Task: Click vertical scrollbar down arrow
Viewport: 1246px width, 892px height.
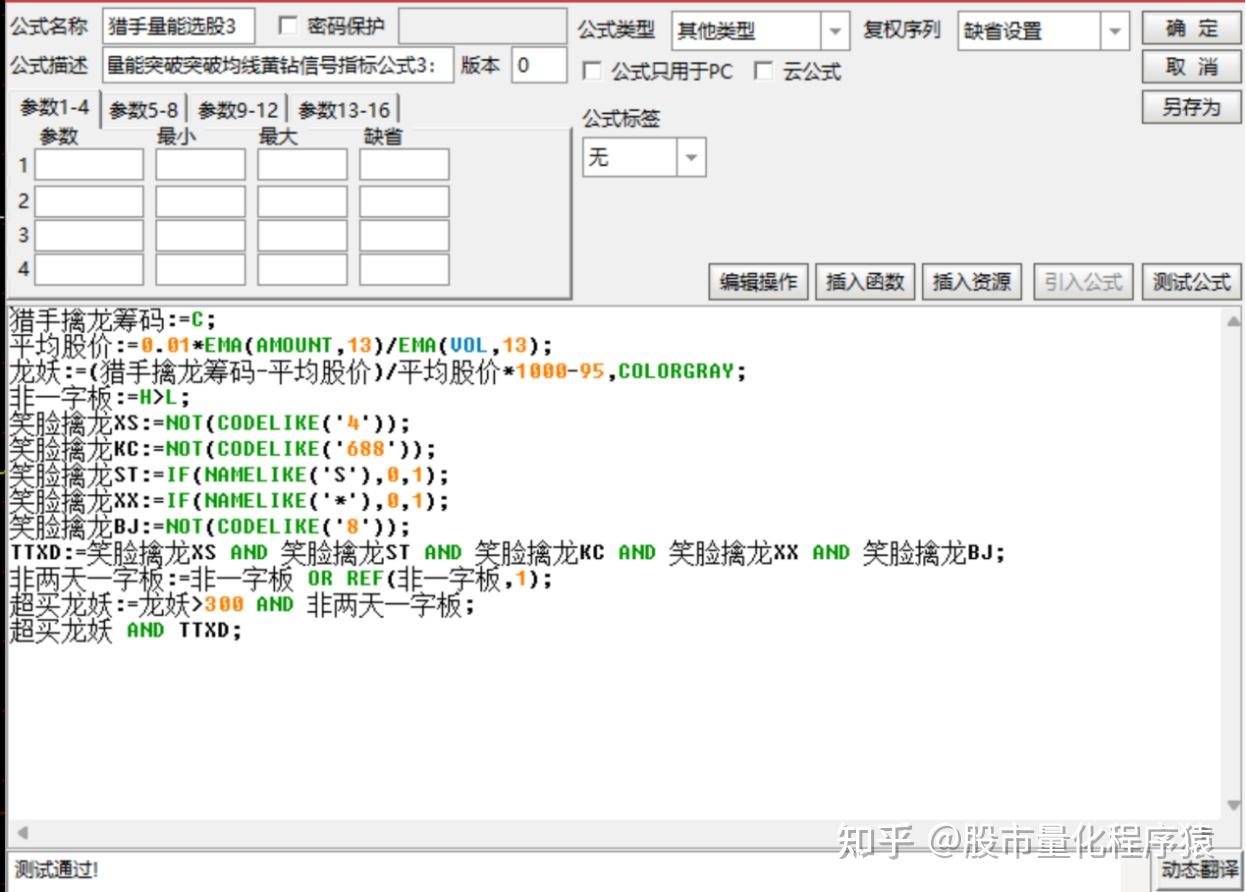Action: point(1233,807)
